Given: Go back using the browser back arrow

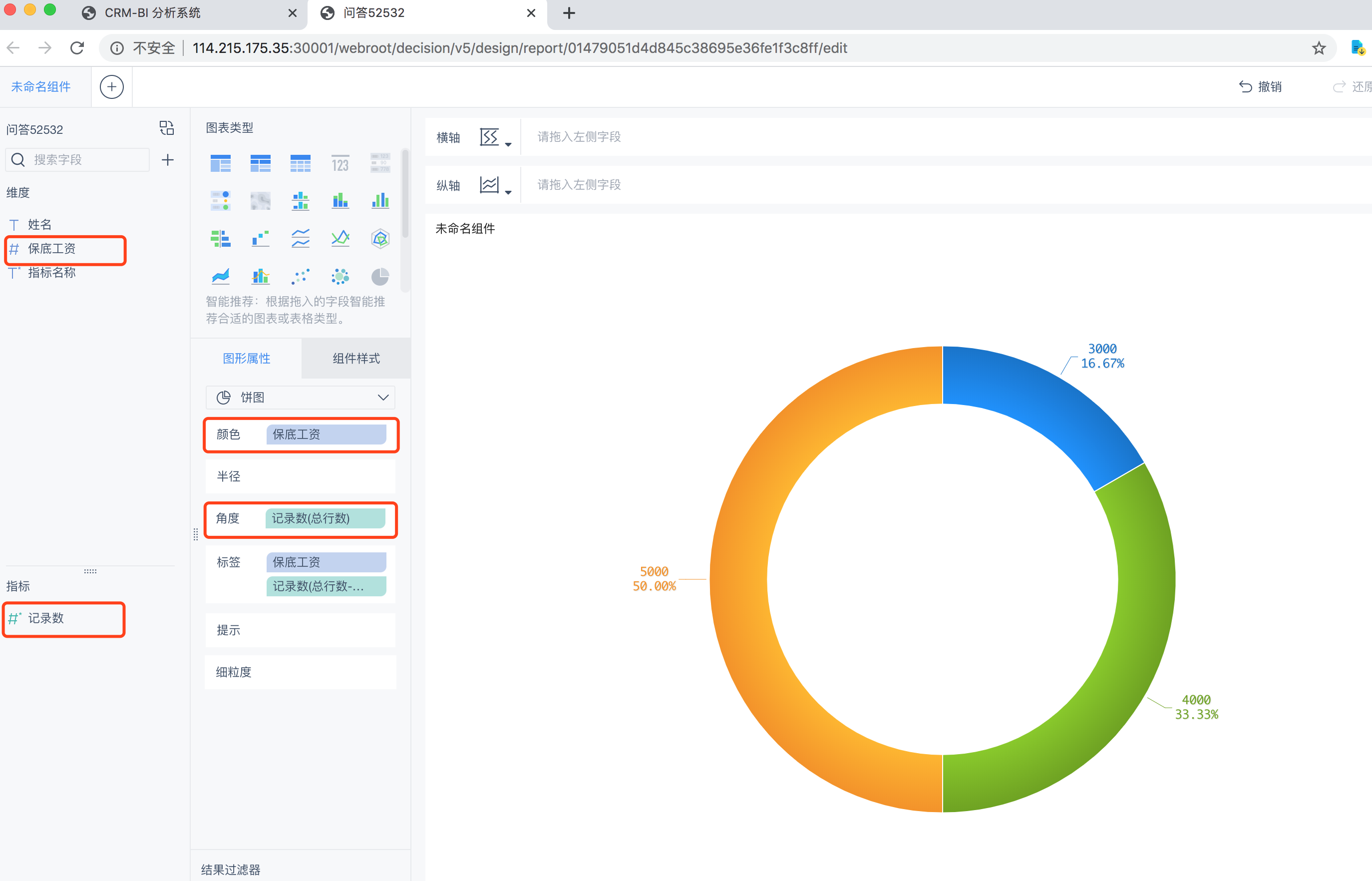Looking at the screenshot, I should (x=13, y=48).
